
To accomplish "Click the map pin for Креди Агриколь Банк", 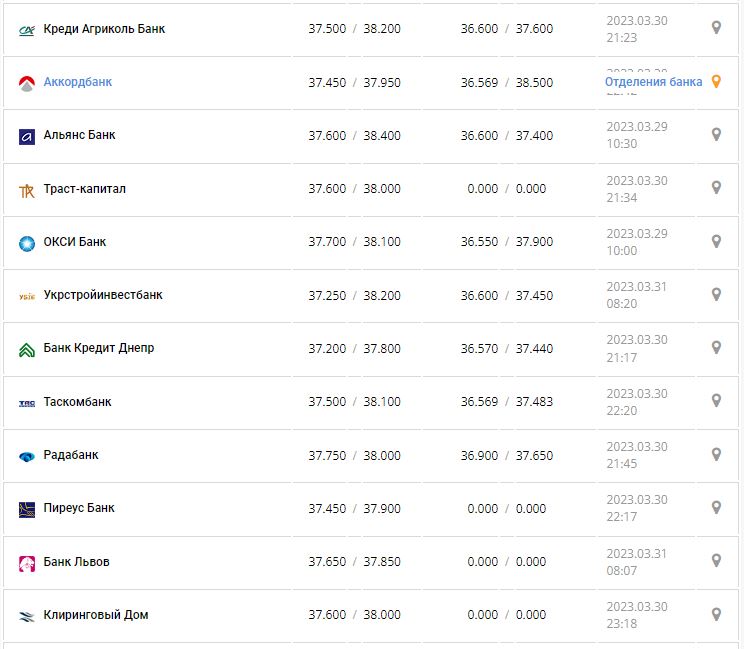I will [x=716, y=28].
